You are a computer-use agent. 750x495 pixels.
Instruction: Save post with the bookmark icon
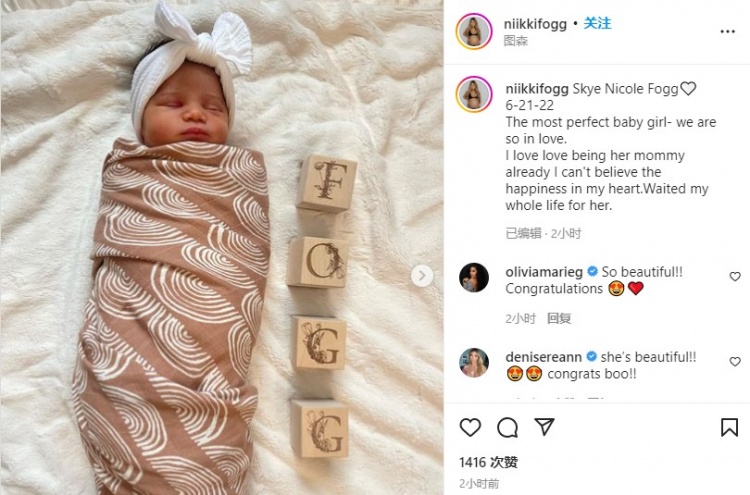[x=729, y=427]
